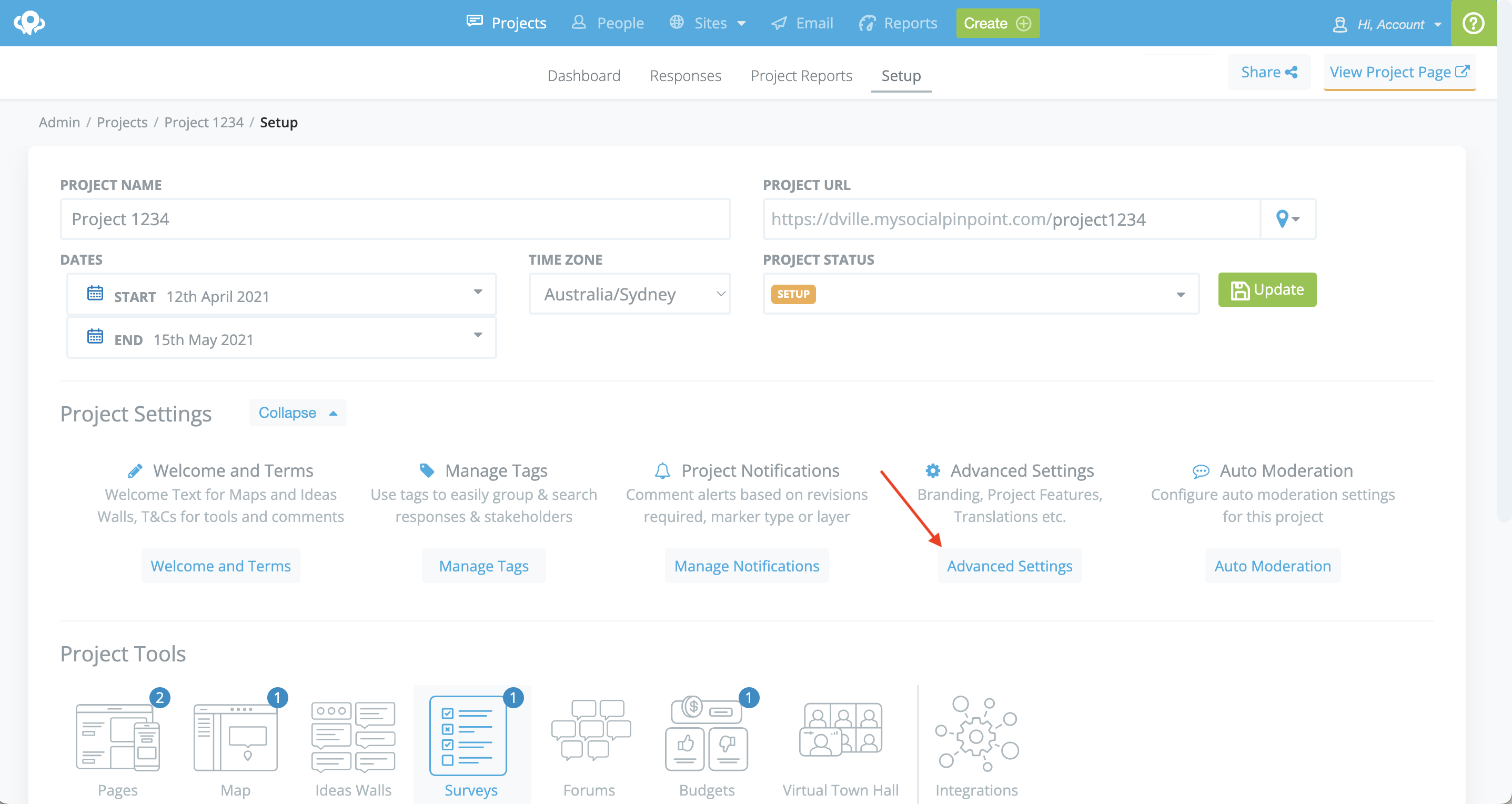Go to Project 1234 breadcrumb link

click(204, 122)
